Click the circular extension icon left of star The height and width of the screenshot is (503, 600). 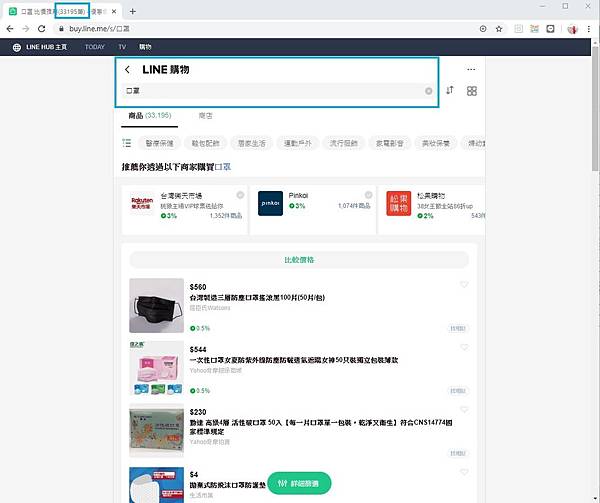point(483,29)
